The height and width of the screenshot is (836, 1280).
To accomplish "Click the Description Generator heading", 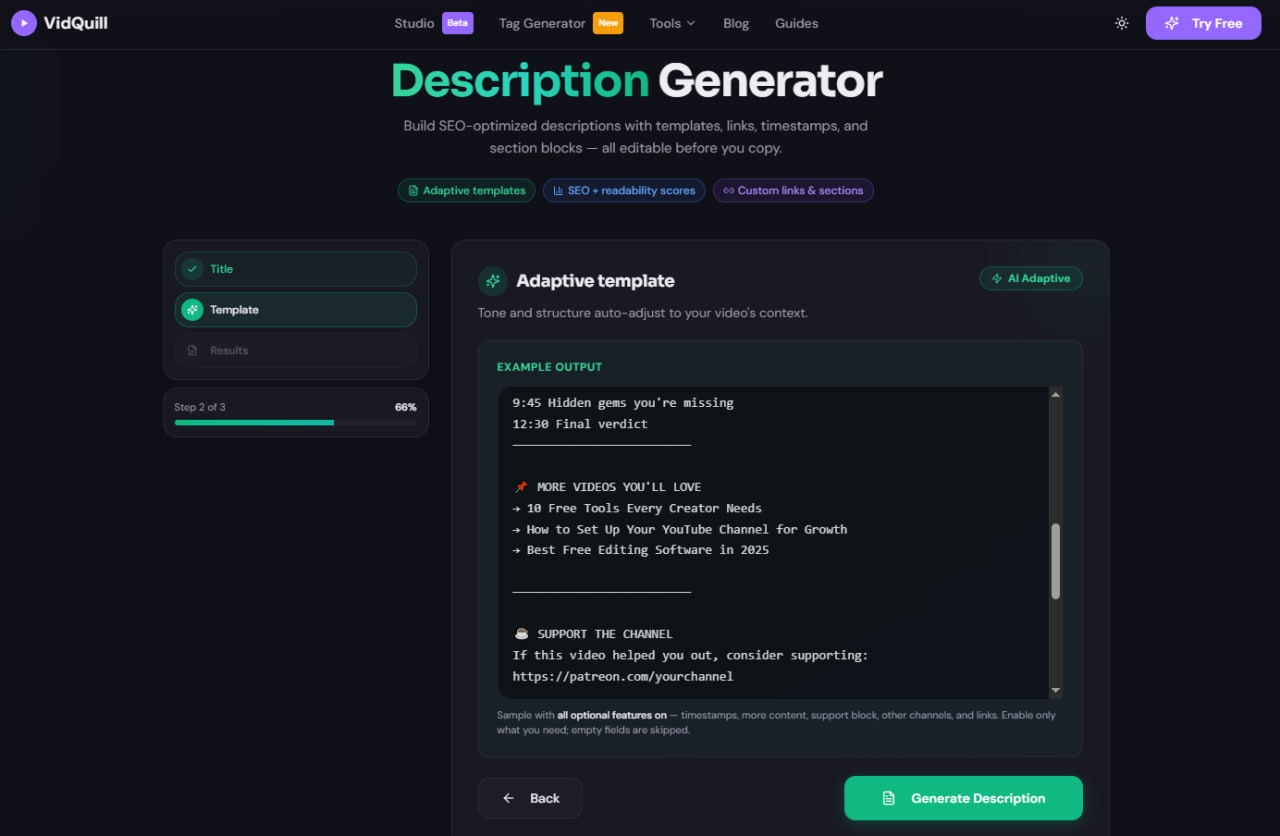I will click(x=637, y=81).
